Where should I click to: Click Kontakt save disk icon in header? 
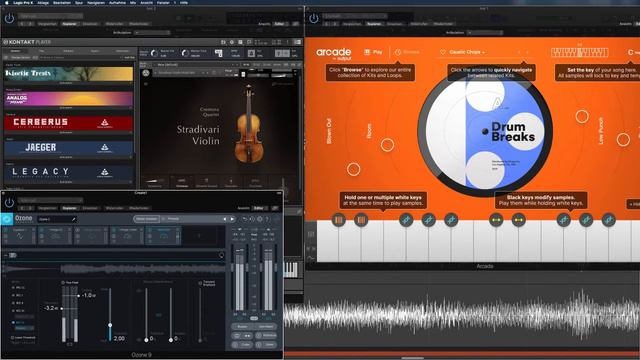240,42
